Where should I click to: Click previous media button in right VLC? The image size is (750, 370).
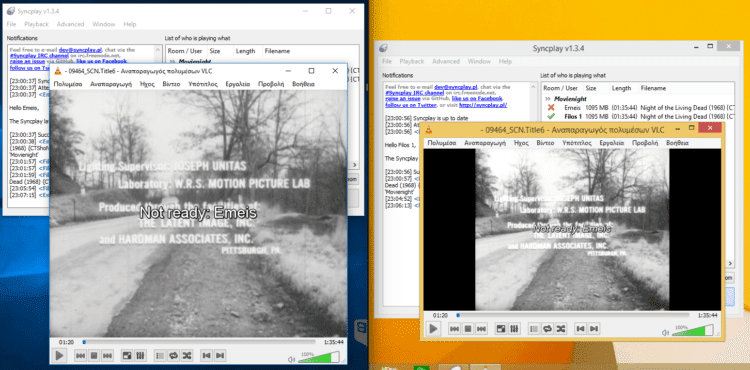coord(581,328)
